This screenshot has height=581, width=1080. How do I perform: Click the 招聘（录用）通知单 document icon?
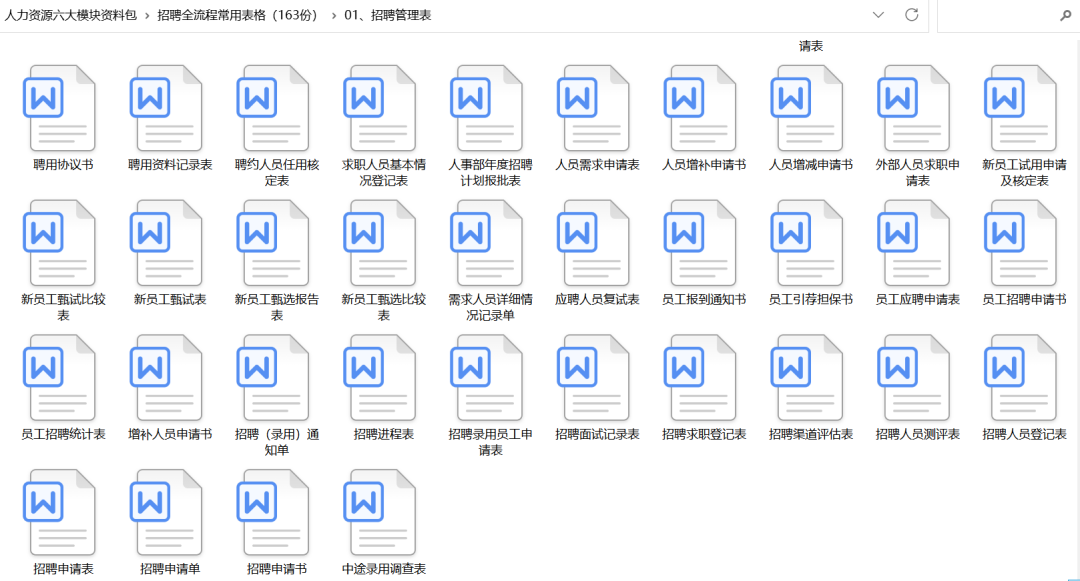pos(273,378)
